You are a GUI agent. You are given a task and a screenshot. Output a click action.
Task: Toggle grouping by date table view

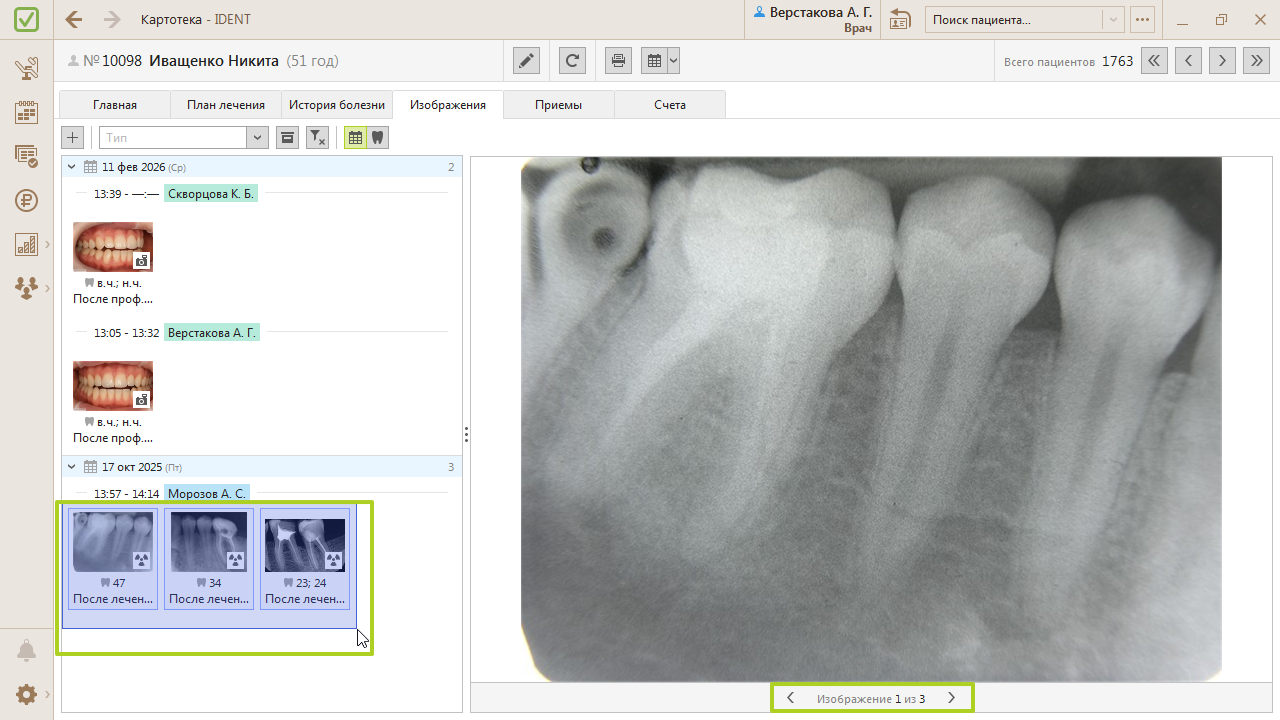point(355,138)
